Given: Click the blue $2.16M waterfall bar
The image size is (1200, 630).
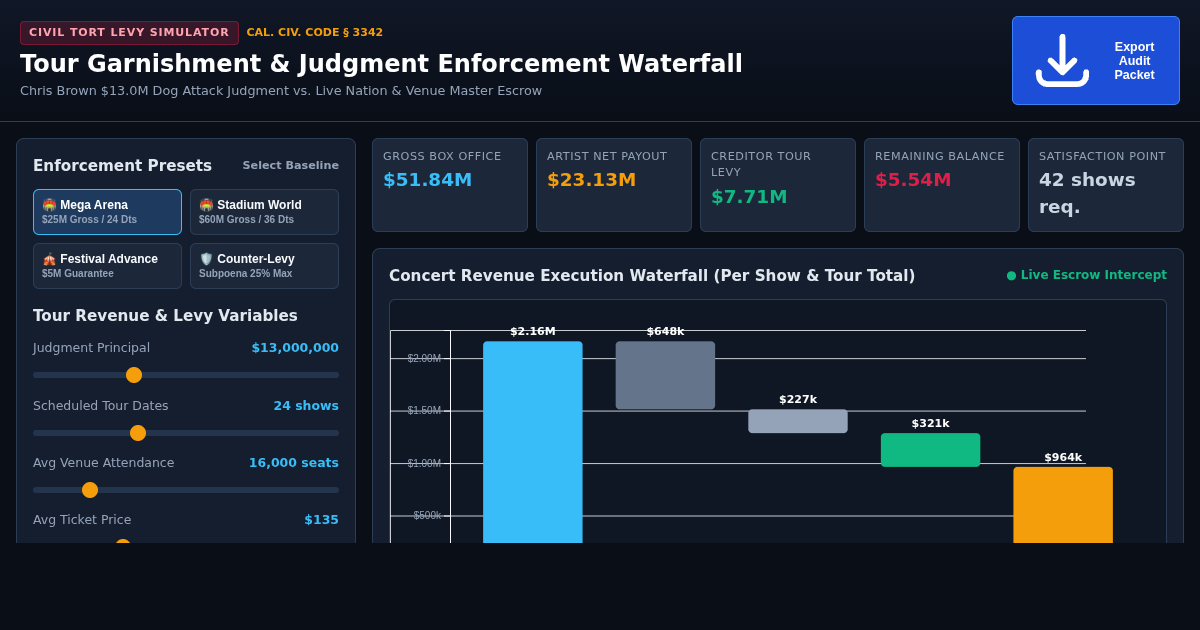Looking at the screenshot, I should pyautogui.click(x=533, y=442).
